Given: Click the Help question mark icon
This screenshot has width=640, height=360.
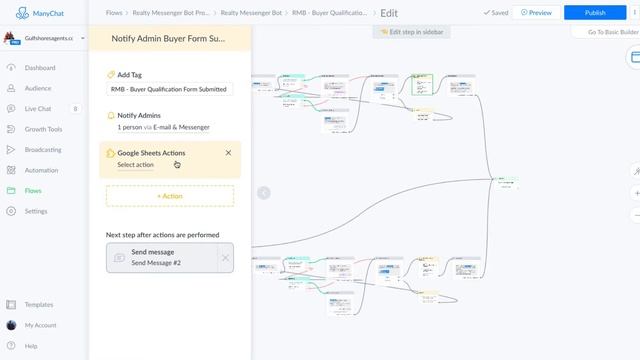Looking at the screenshot, I should [x=11, y=346].
